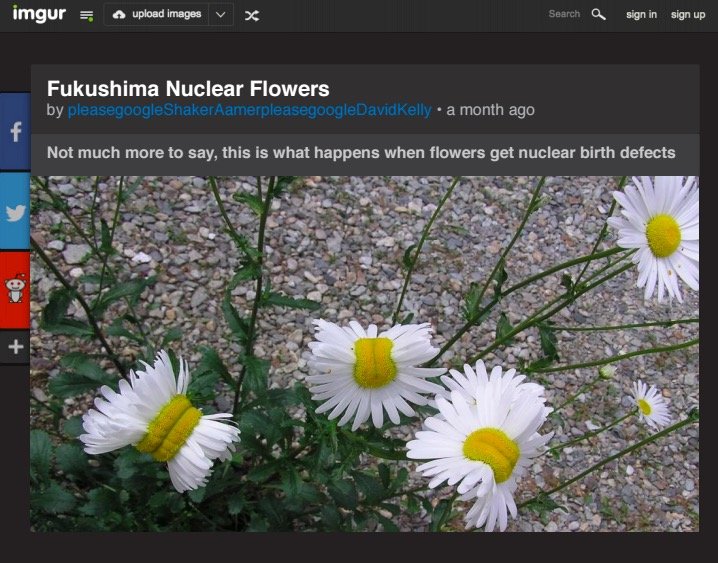Click the Fukushima Nuclear Flowers title
The image size is (718, 563).
coord(188,88)
